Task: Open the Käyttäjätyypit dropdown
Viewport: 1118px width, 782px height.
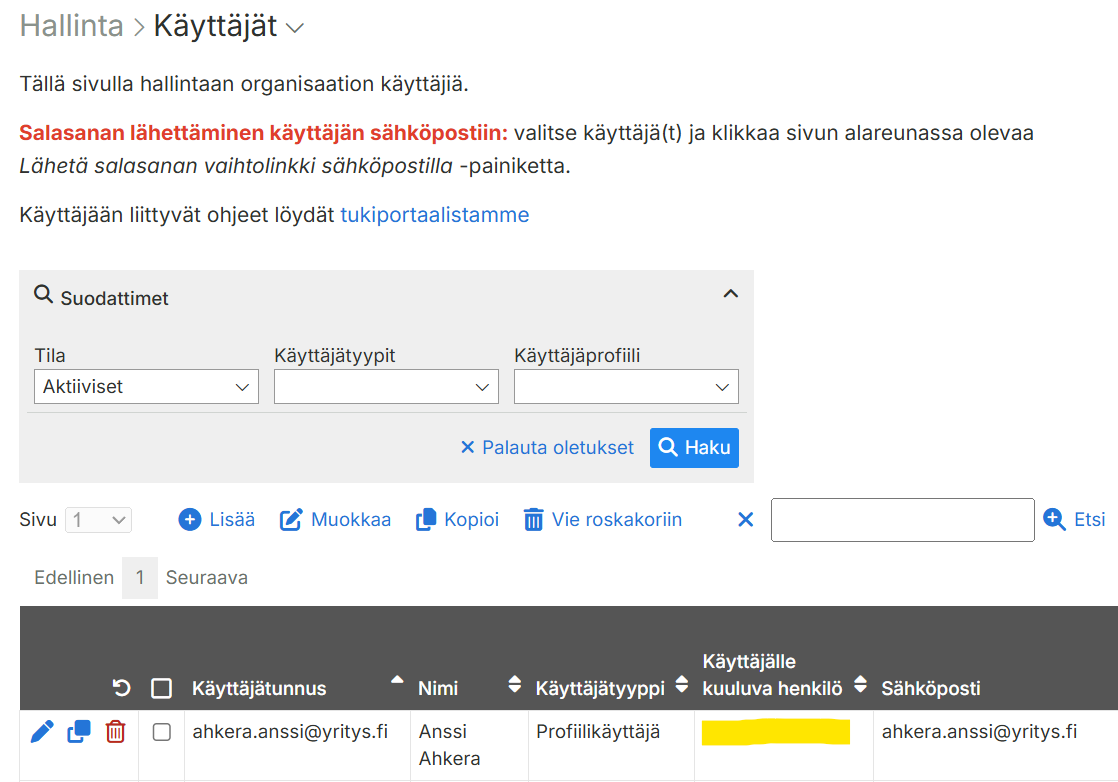Action: coord(386,387)
